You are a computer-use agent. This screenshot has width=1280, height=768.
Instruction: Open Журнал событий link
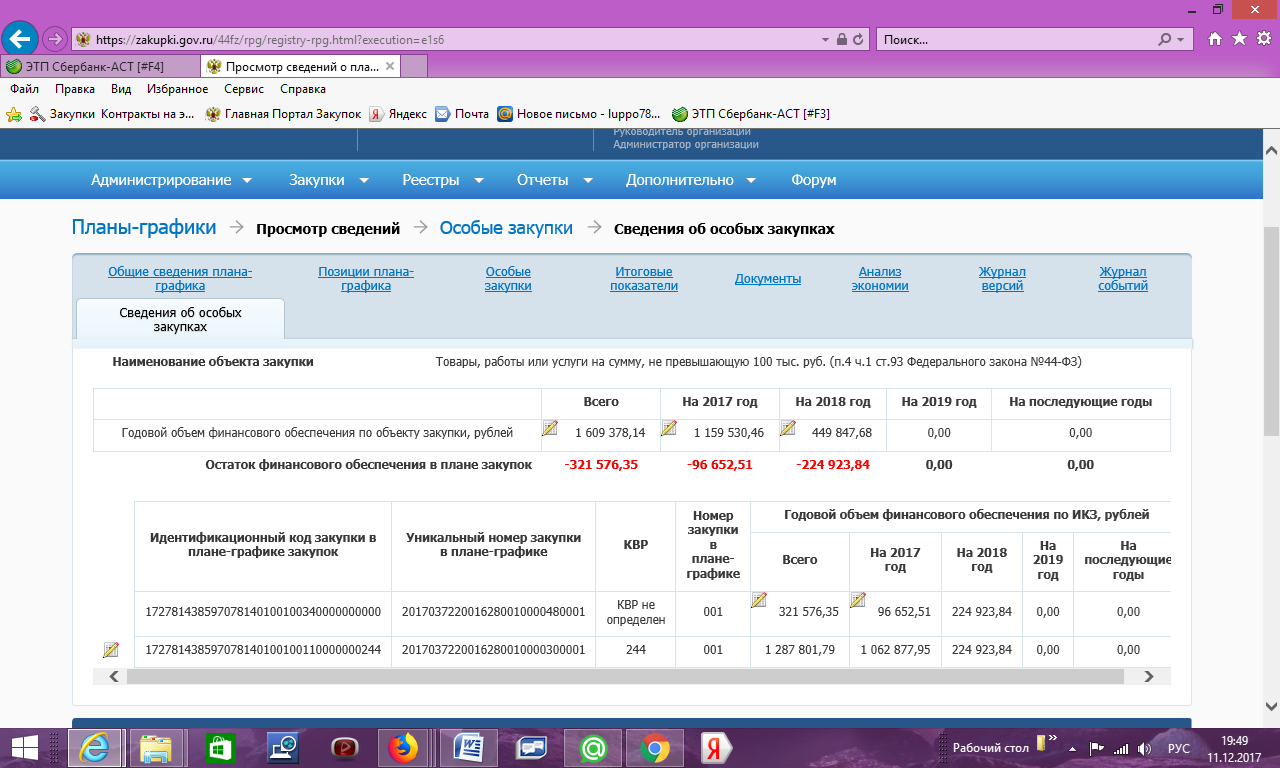(x=1123, y=279)
